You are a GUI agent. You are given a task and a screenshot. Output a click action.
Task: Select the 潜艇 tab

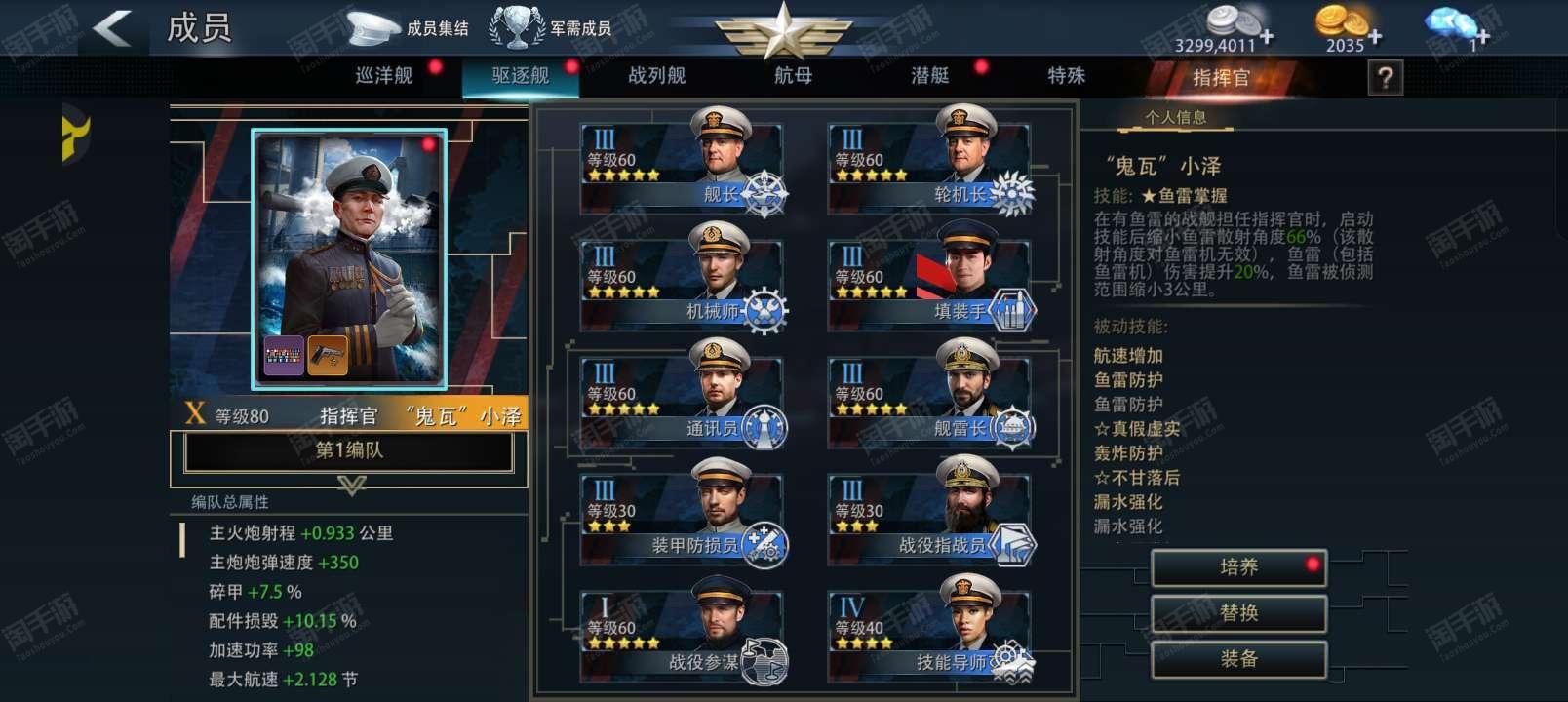930,76
